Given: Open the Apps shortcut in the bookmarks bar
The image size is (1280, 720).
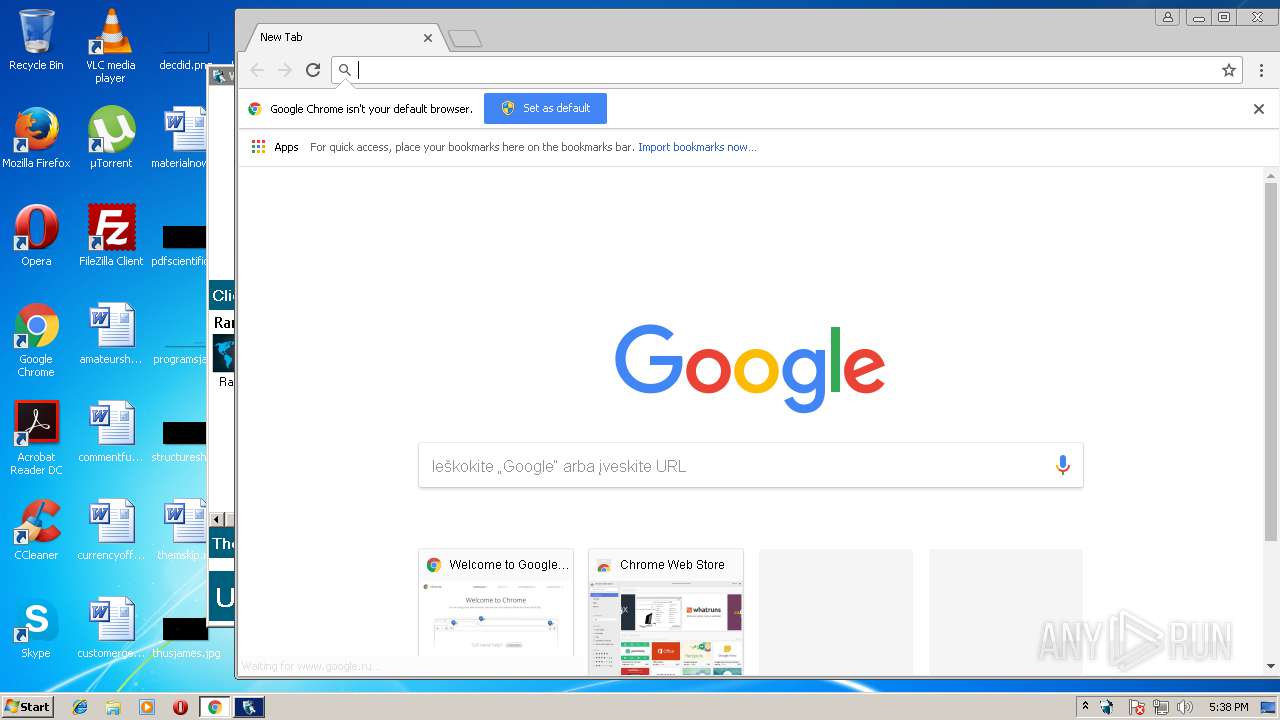Looking at the screenshot, I should 275,147.
